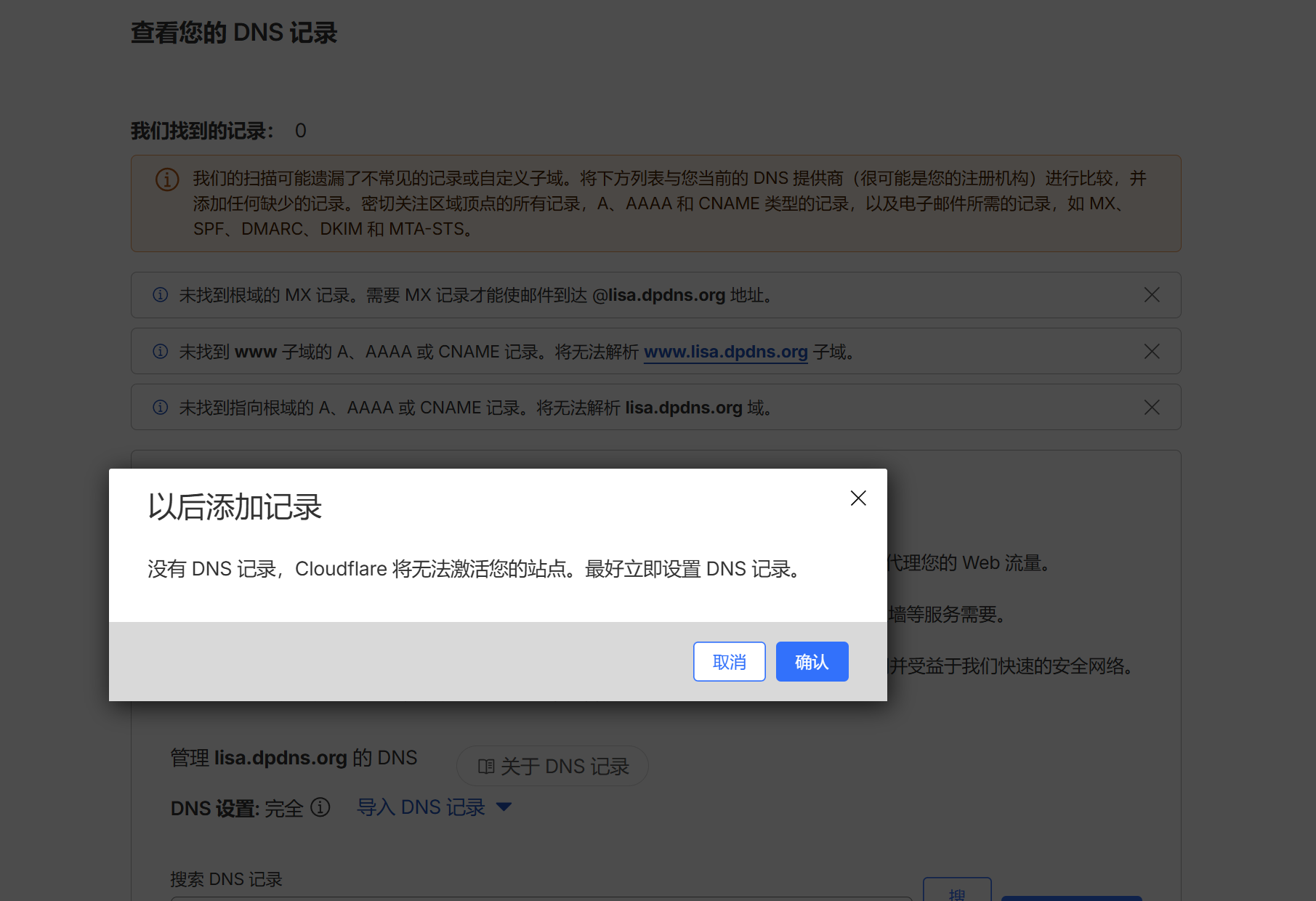Click the partially visible 搜索 button

[956, 892]
